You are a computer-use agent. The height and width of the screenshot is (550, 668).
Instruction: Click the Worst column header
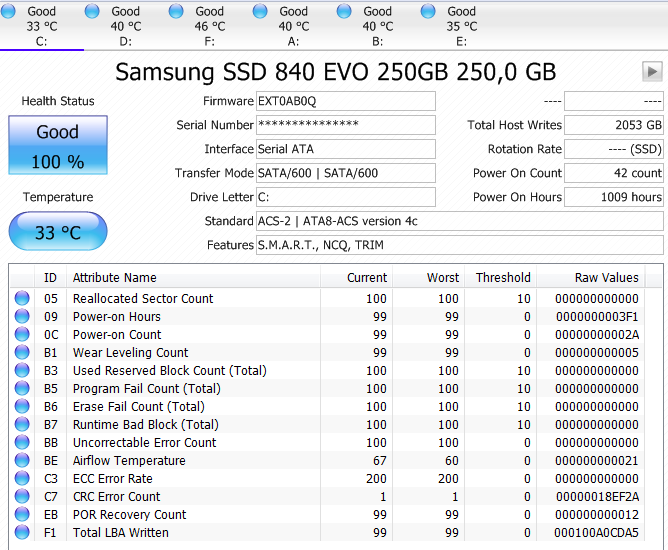pos(429,278)
